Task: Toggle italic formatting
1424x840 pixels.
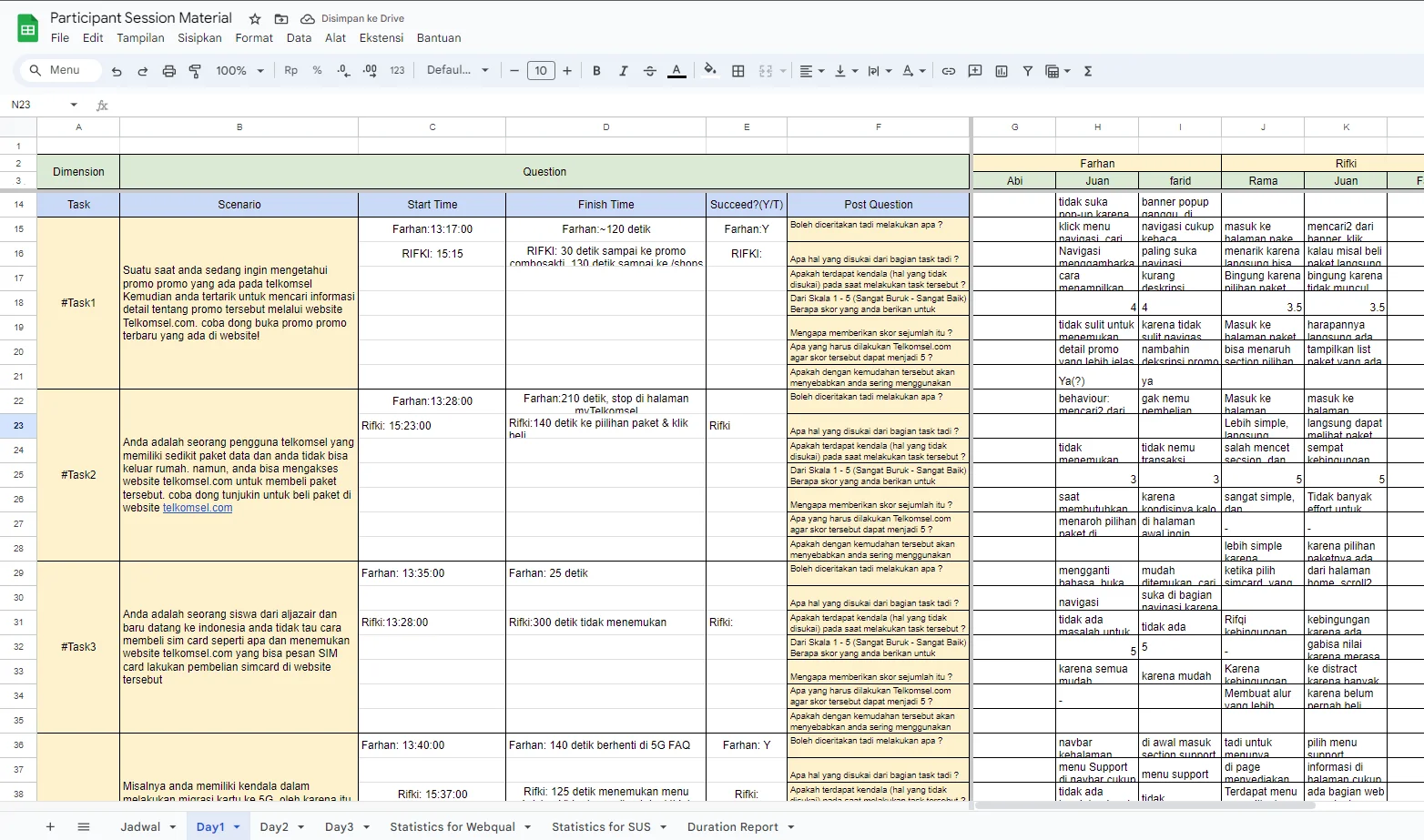Action: click(624, 71)
